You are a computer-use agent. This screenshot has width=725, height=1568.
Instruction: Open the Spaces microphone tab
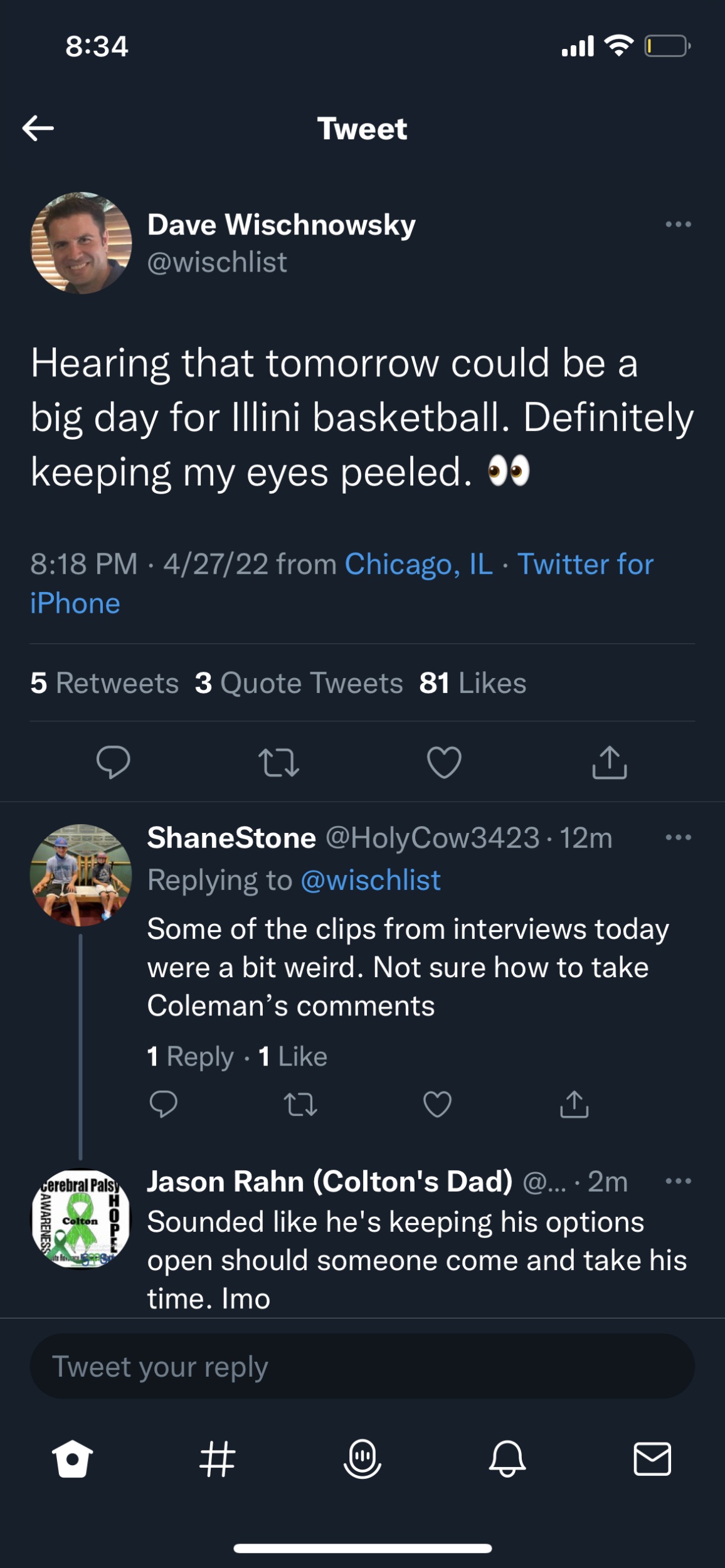(x=362, y=1458)
